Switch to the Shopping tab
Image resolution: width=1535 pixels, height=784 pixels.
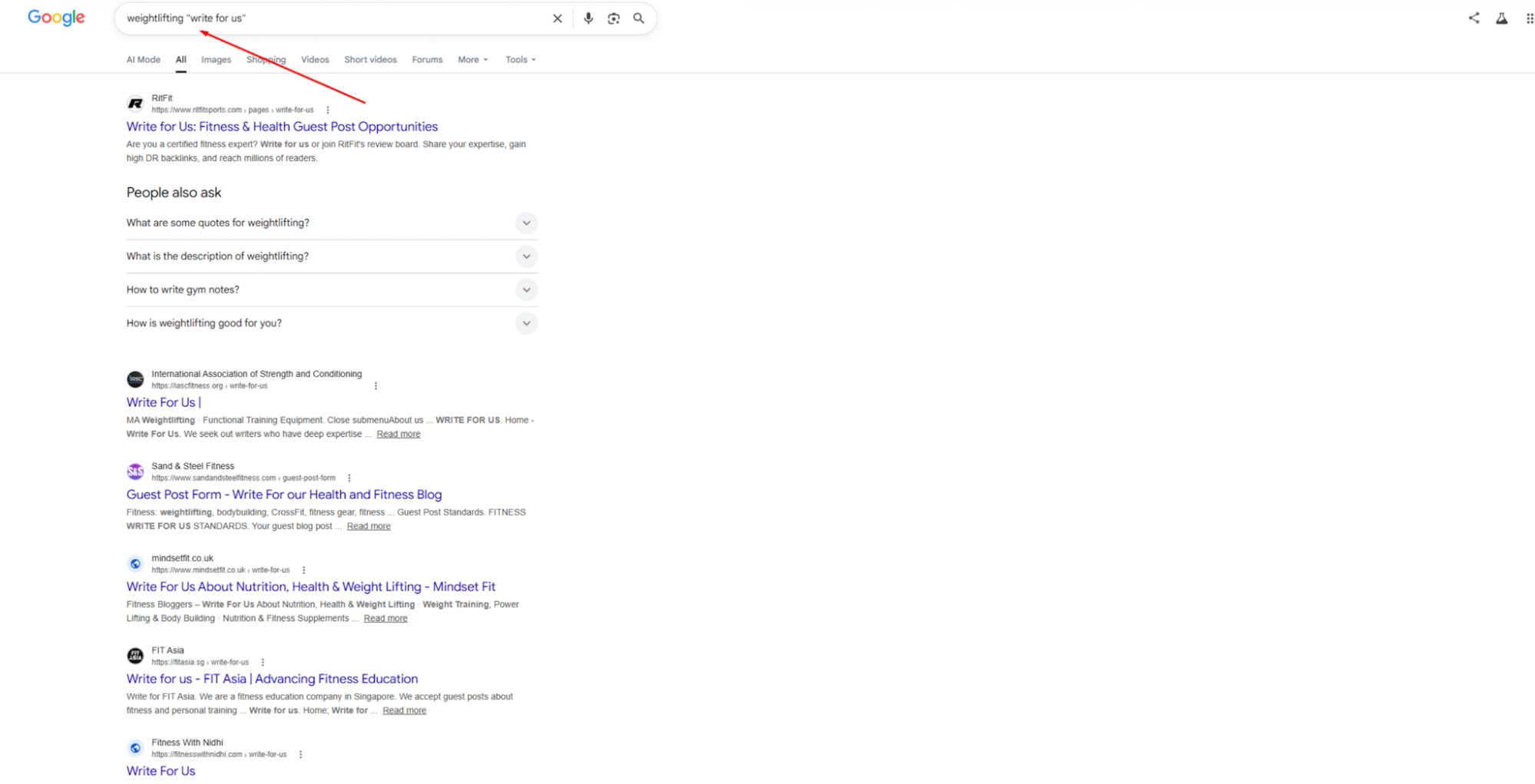click(x=266, y=59)
